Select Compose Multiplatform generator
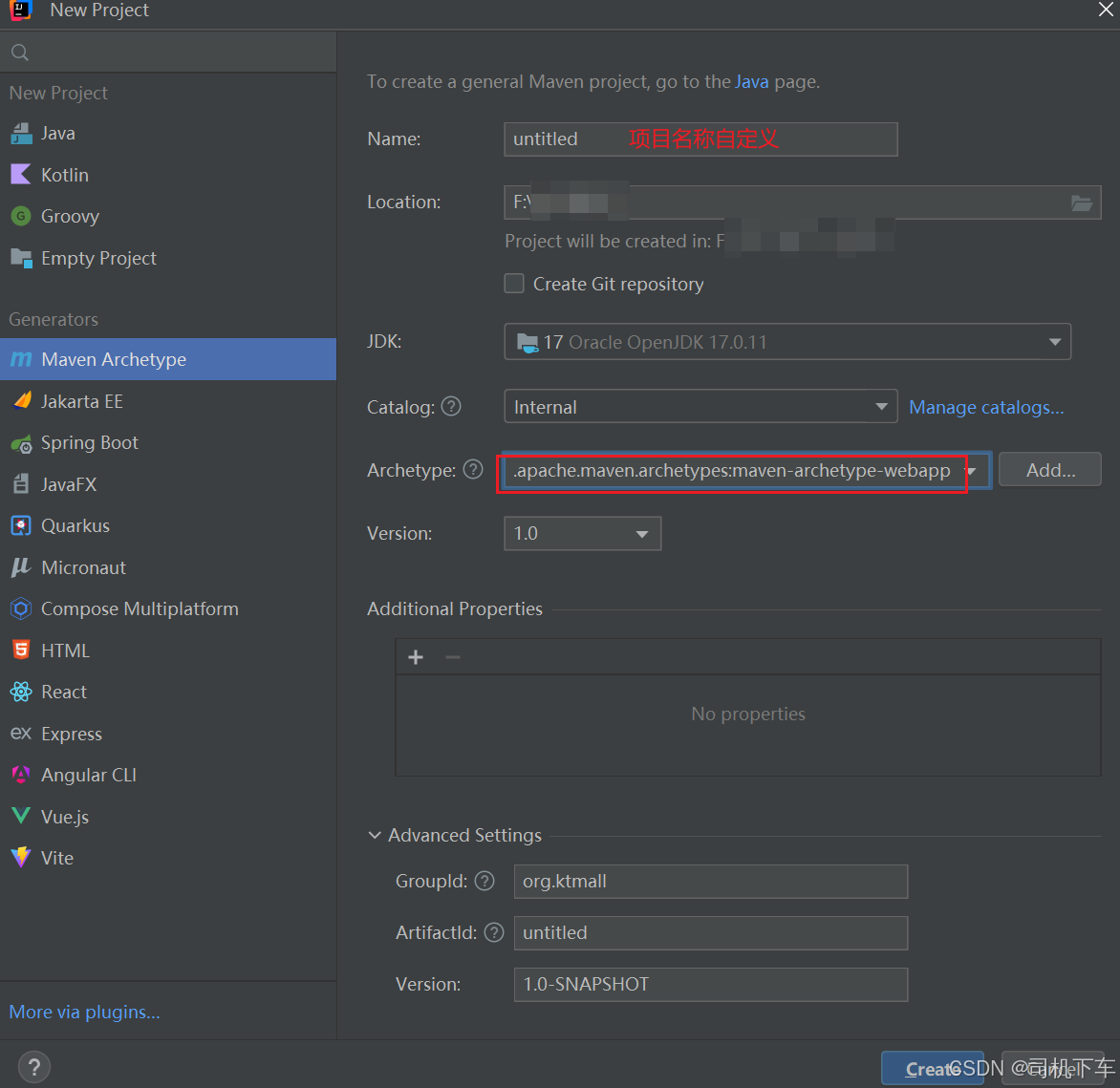This screenshot has width=1120, height=1088. pyautogui.click(x=168, y=609)
